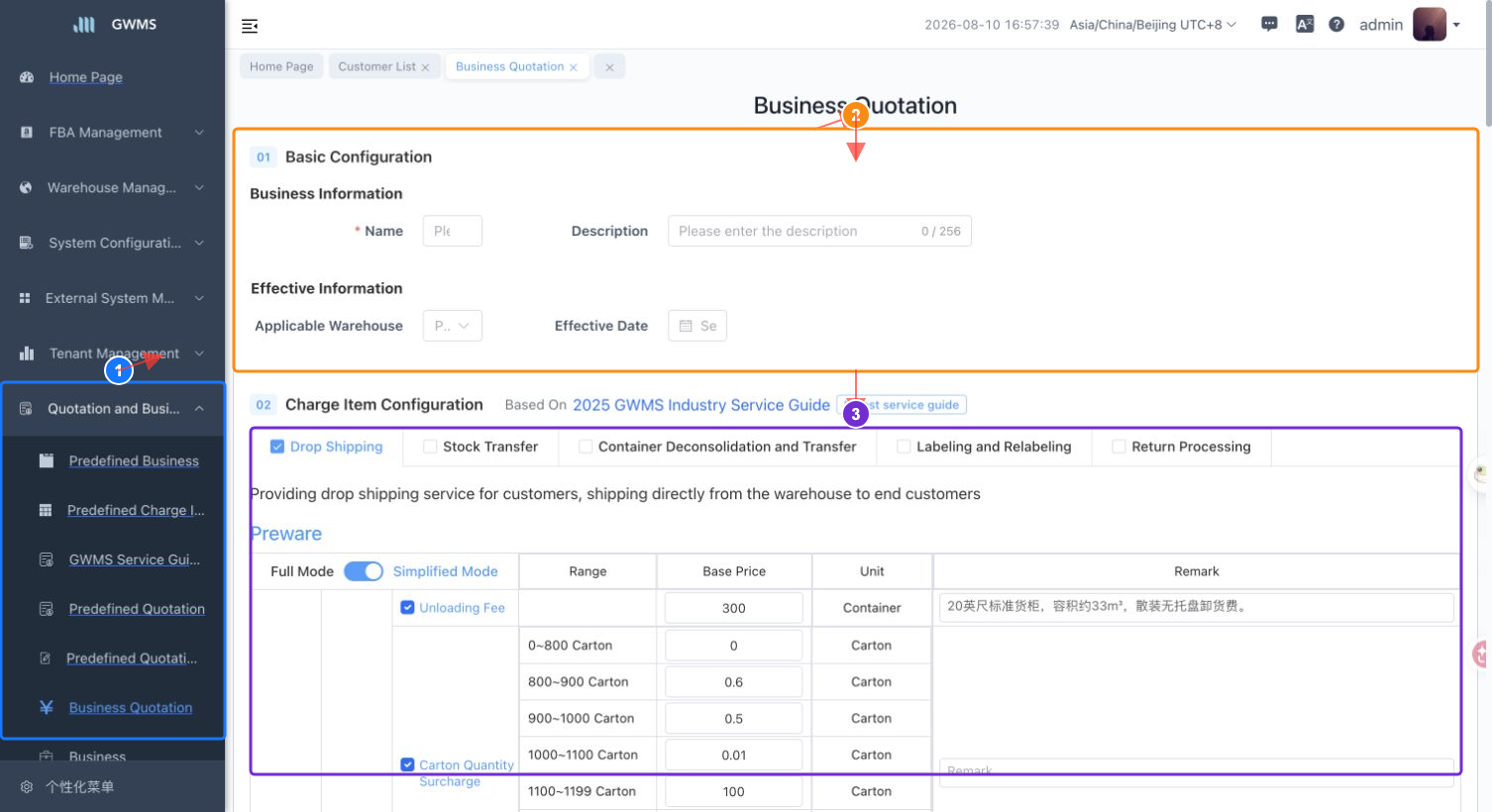Click the System Configuration sidebar icon
The width and height of the screenshot is (1492, 812).
point(26,243)
